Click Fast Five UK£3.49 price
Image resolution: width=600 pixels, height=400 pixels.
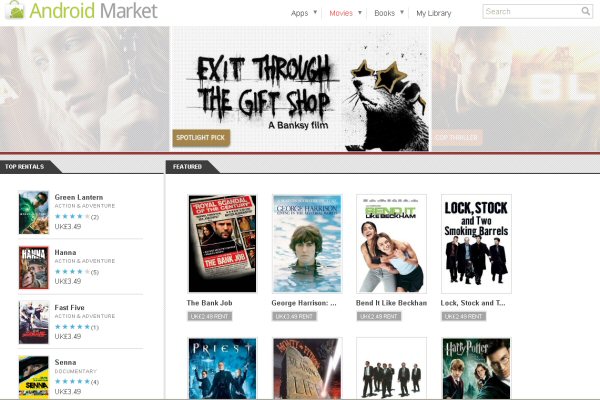coord(68,336)
